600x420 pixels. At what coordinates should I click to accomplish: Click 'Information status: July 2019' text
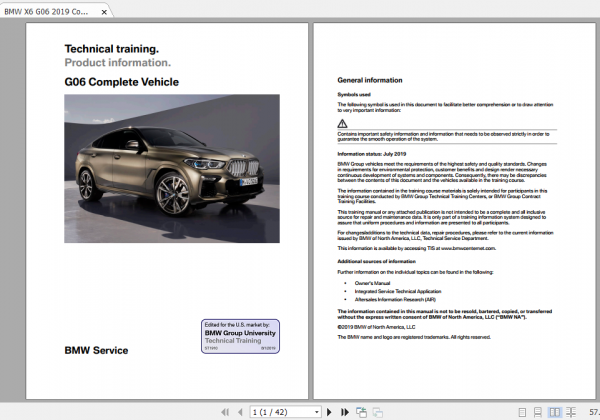point(372,154)
